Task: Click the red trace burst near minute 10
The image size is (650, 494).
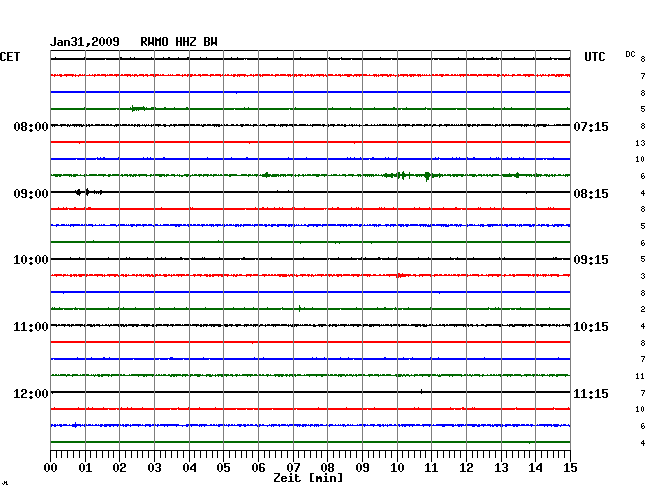Action: click(x=401, y=275)
